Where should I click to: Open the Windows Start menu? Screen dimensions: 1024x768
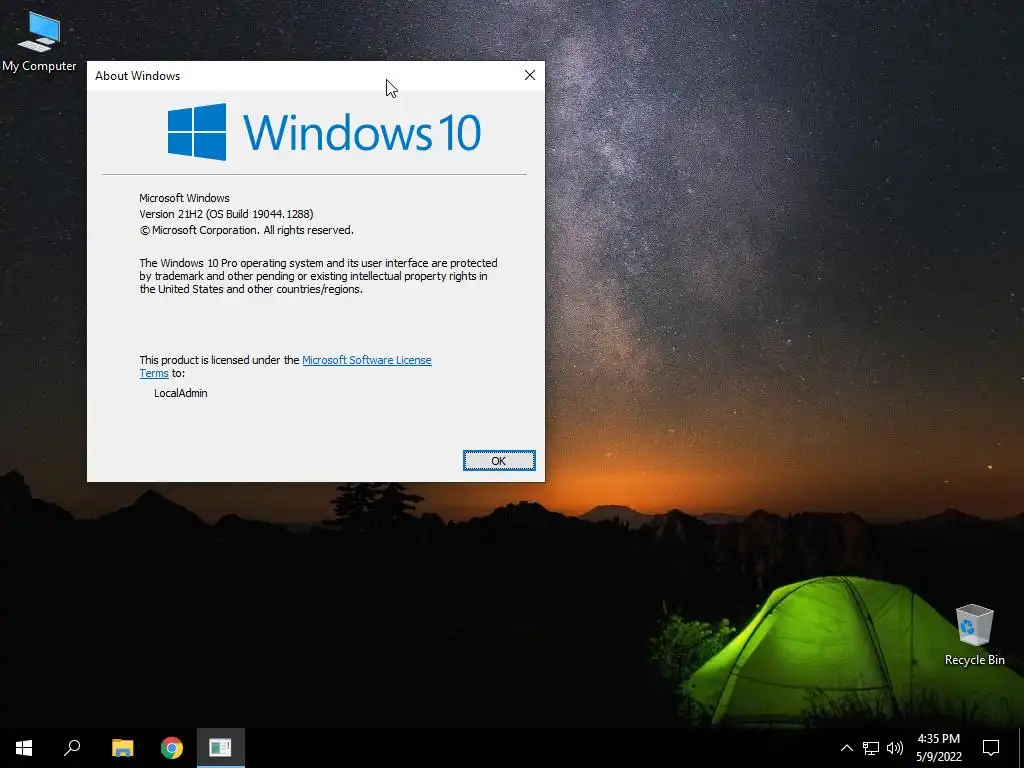(24, 748)
